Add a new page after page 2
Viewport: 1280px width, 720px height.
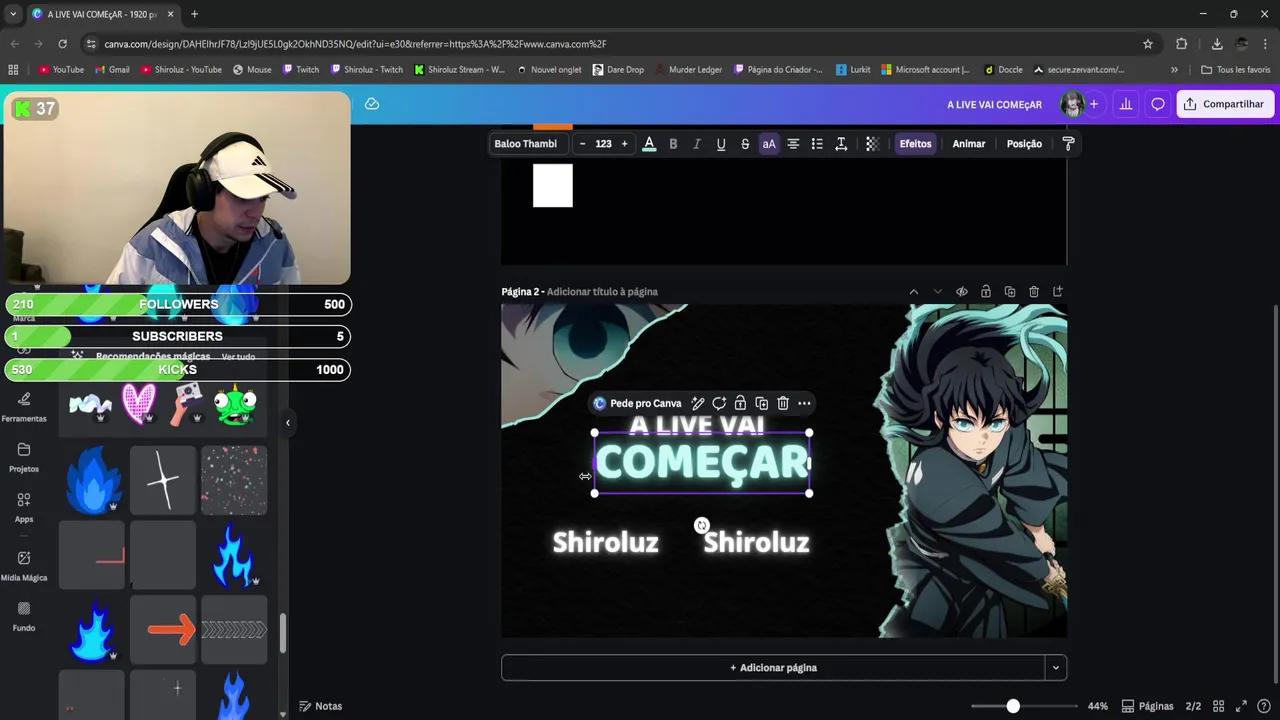pos(1058,292)
